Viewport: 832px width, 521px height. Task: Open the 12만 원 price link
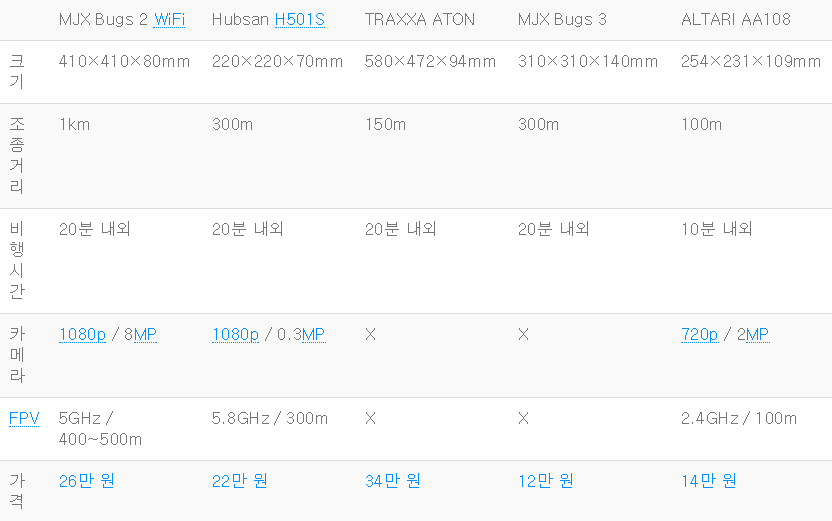point(545,481)
